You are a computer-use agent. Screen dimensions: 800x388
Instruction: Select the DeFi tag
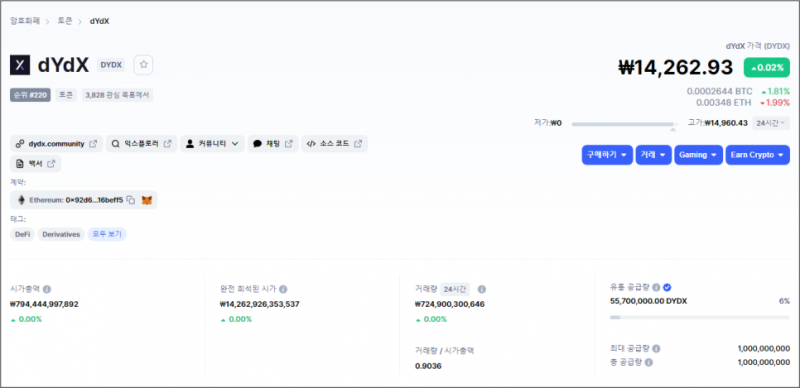pyautogui.click(x=22, y=234)
